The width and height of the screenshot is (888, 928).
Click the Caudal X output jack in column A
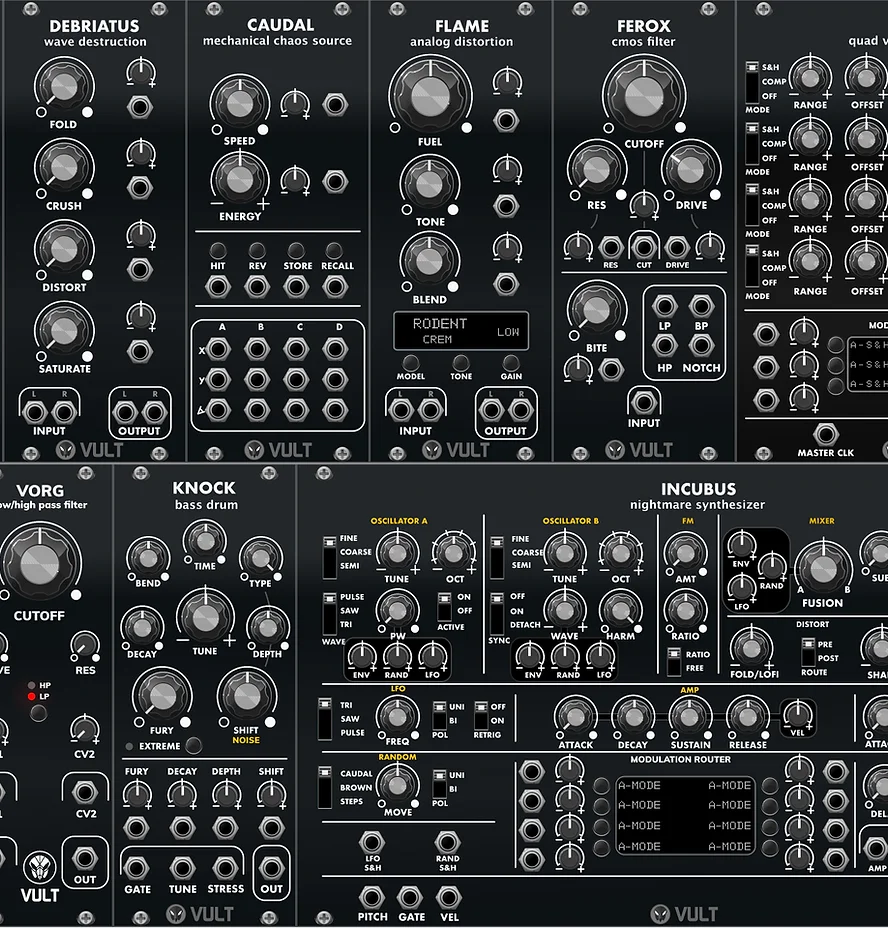click(x=217, y=349)
